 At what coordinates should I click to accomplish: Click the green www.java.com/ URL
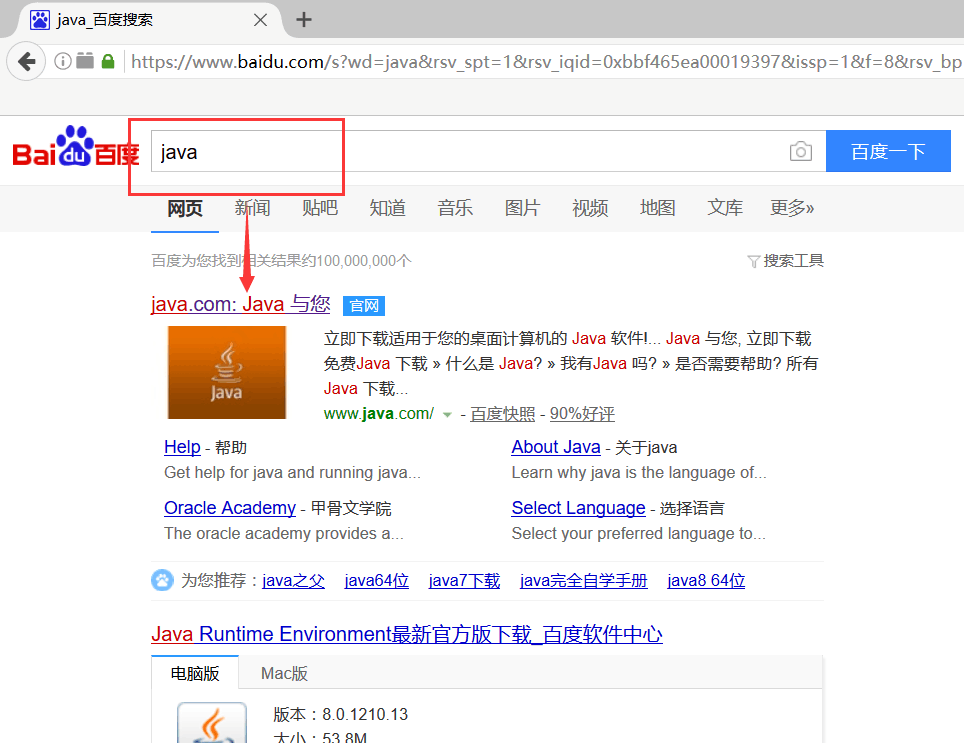(x=379, y=414)
